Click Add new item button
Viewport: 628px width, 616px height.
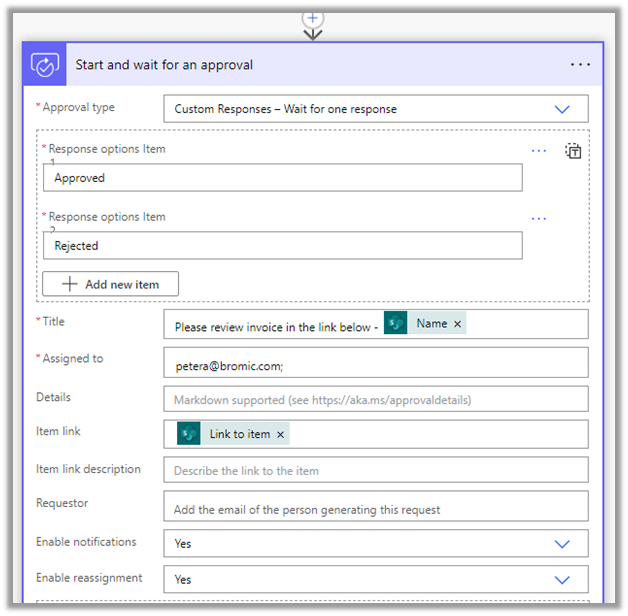tap(110, 284)
